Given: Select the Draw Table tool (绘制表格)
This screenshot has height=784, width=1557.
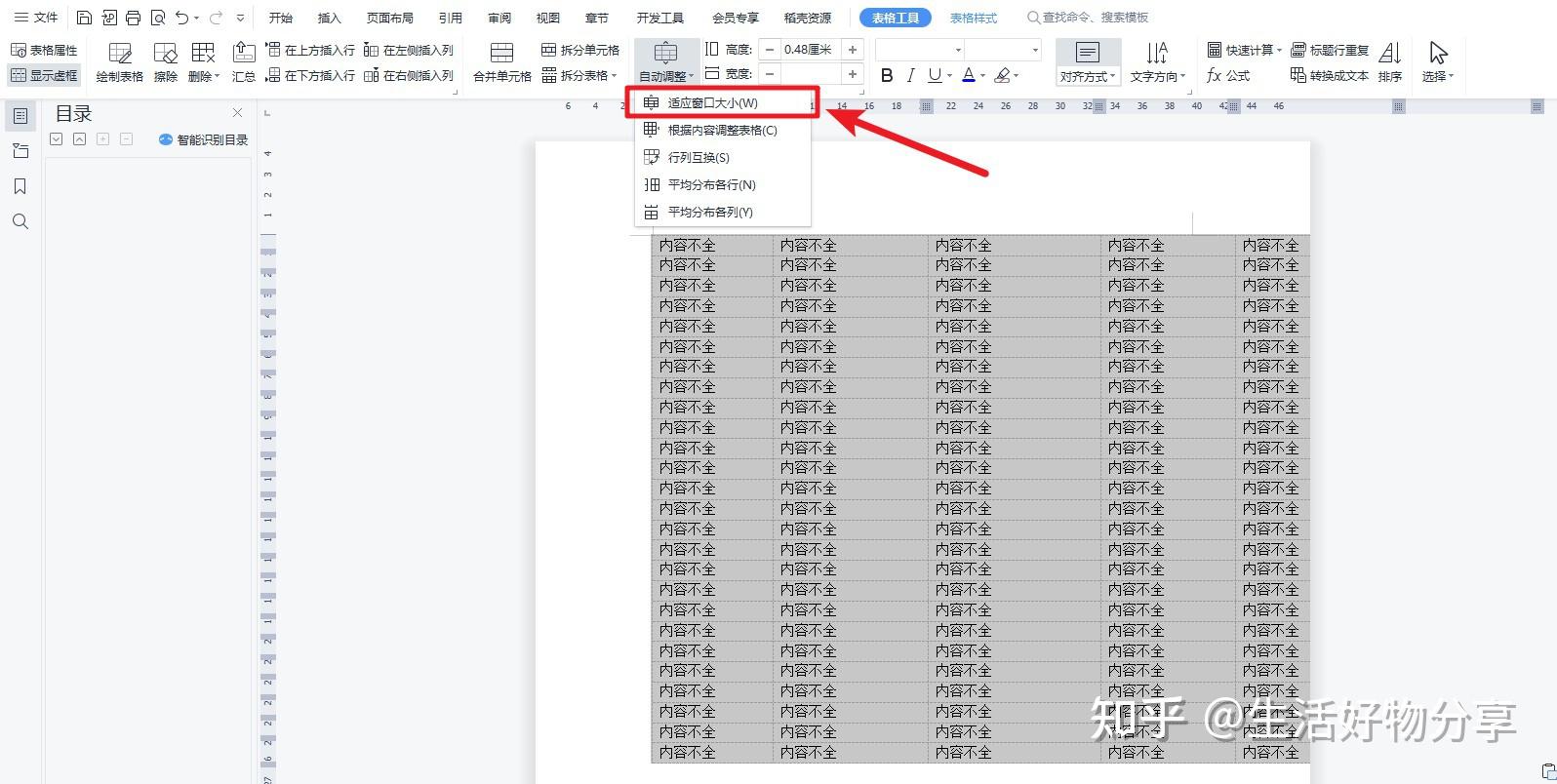Looking at the screenshot, I should click(x=120, y=61).
